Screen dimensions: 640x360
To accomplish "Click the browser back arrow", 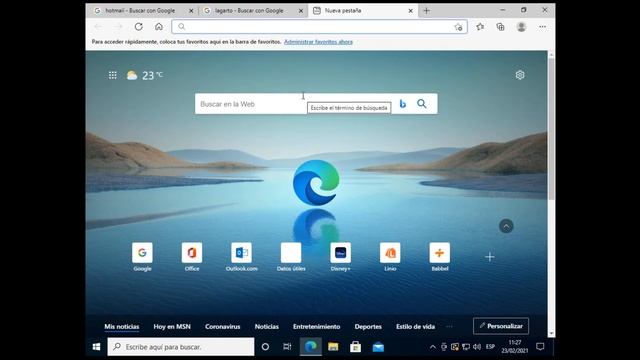I will point(98,27).
